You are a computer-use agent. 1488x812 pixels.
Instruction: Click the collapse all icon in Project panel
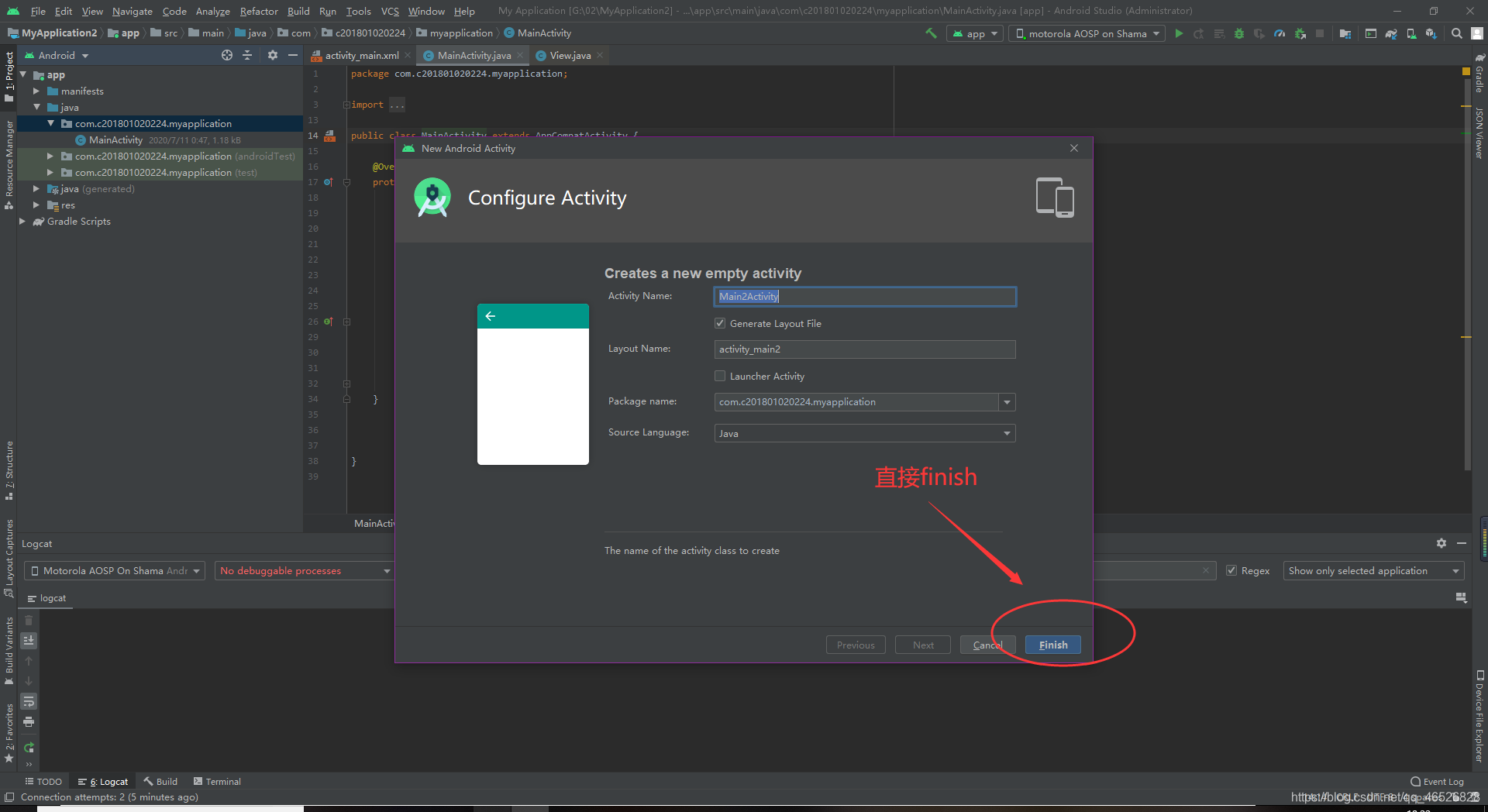point(247,55)
